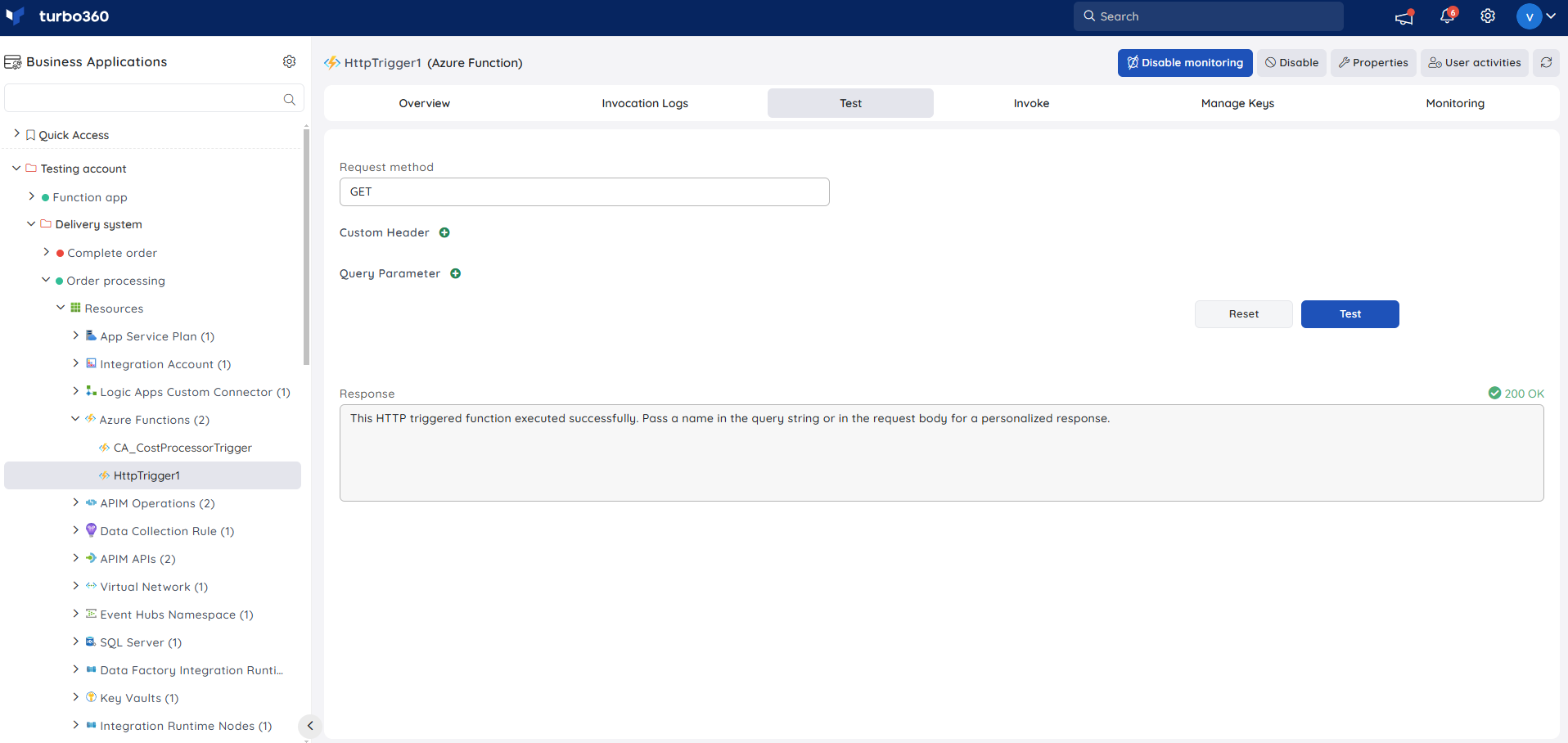
Task: Click the Disable monitoring button
Action: coord(1185,63)
